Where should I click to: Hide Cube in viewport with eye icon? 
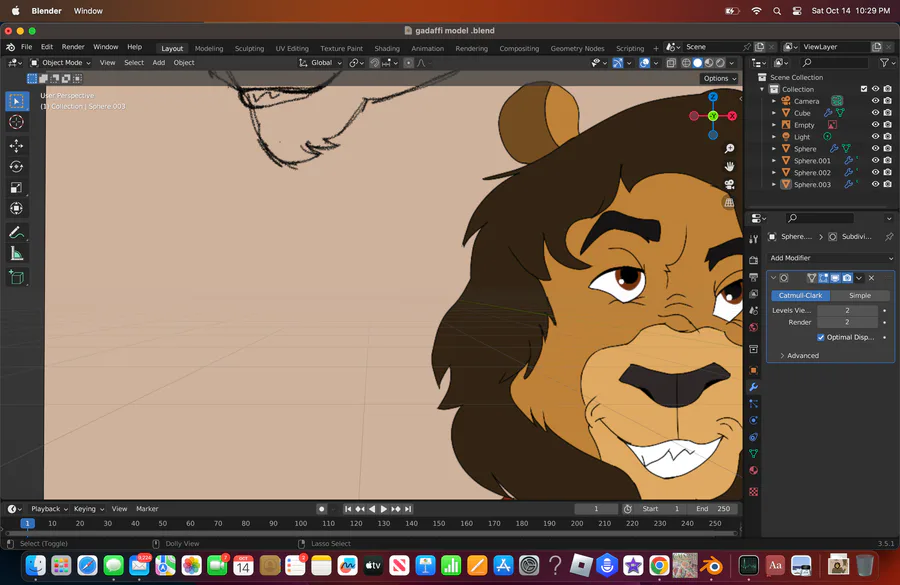pos(875,113)
